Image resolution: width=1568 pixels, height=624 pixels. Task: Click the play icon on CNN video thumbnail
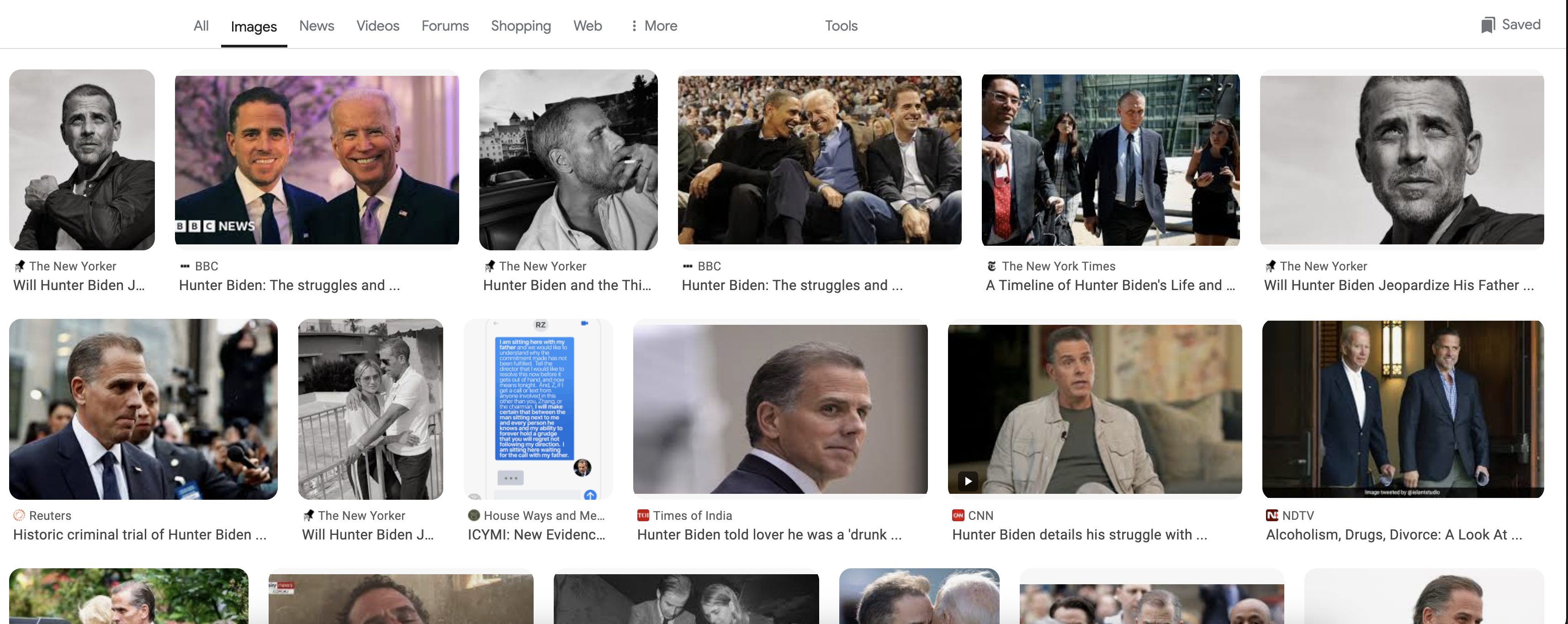[x=968, y=481]
